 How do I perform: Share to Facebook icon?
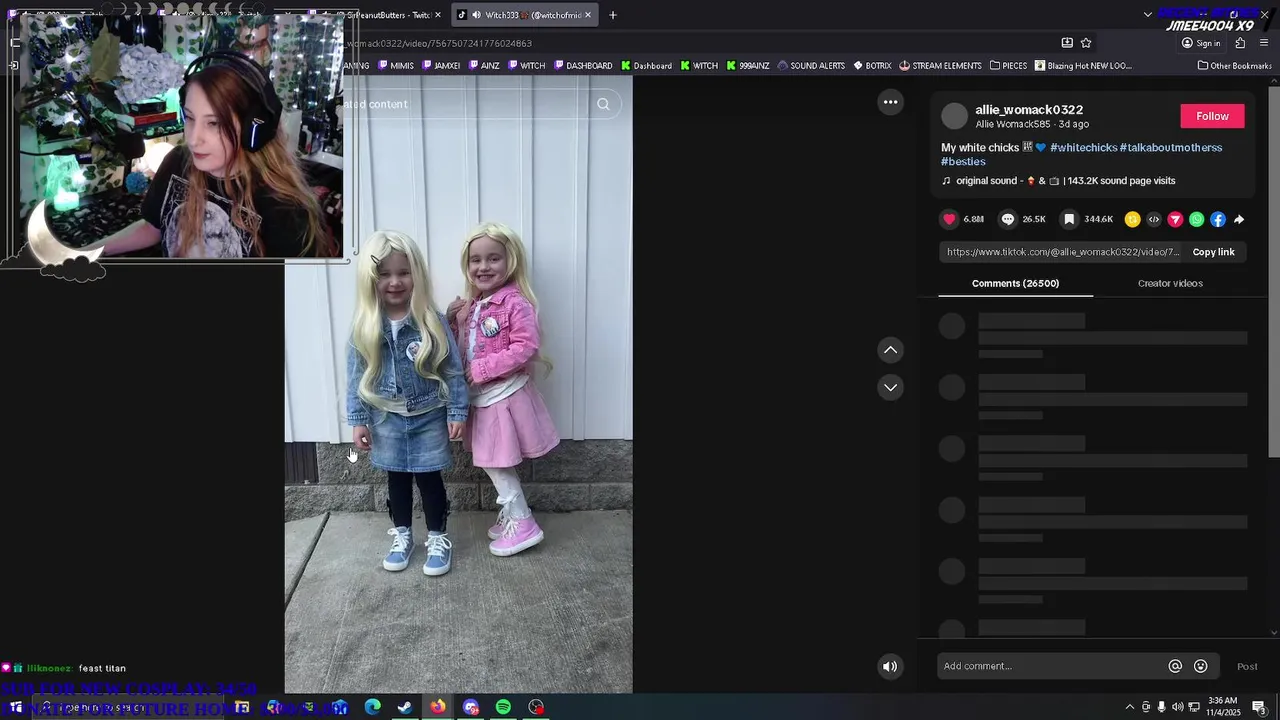[x=1217, y=219]
